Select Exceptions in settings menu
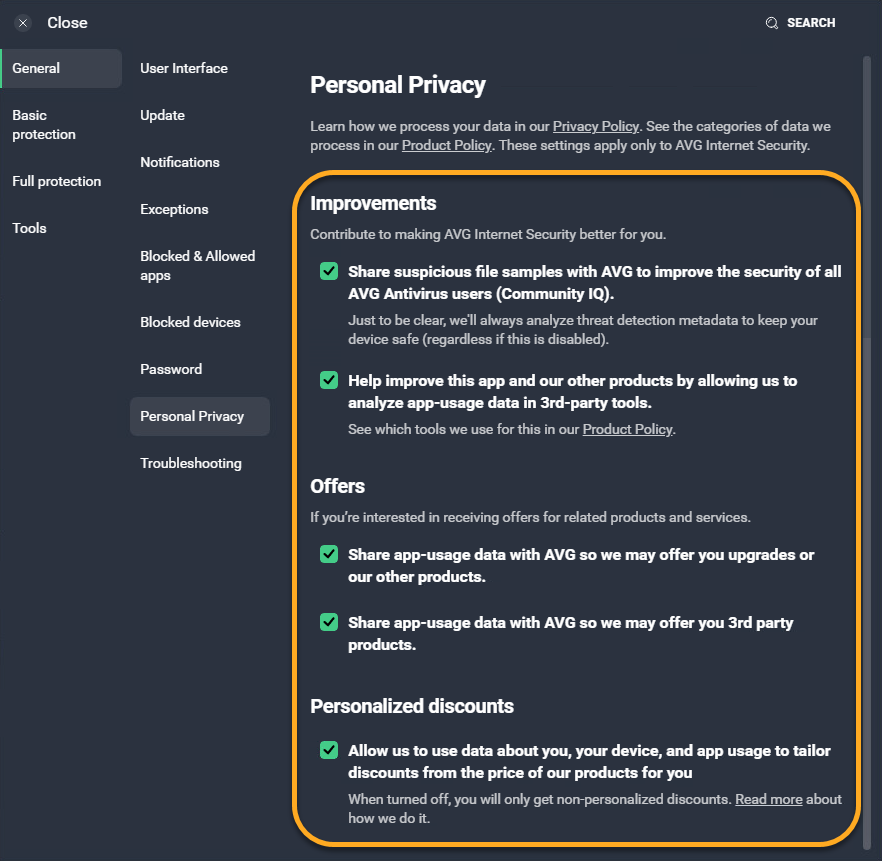 [x=175, y=209]
